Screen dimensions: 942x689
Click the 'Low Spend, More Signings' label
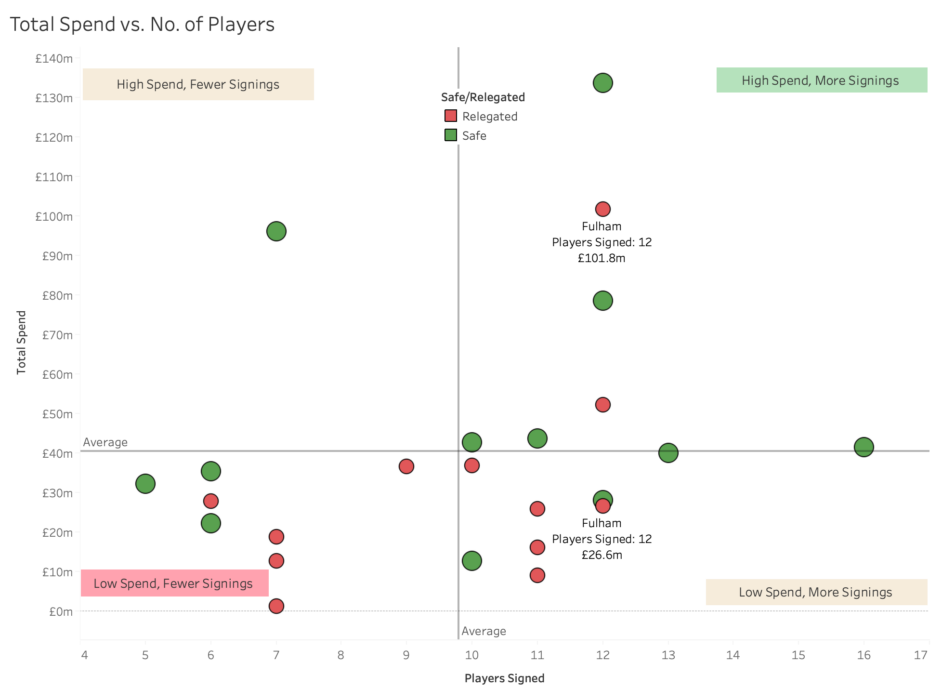816,592
